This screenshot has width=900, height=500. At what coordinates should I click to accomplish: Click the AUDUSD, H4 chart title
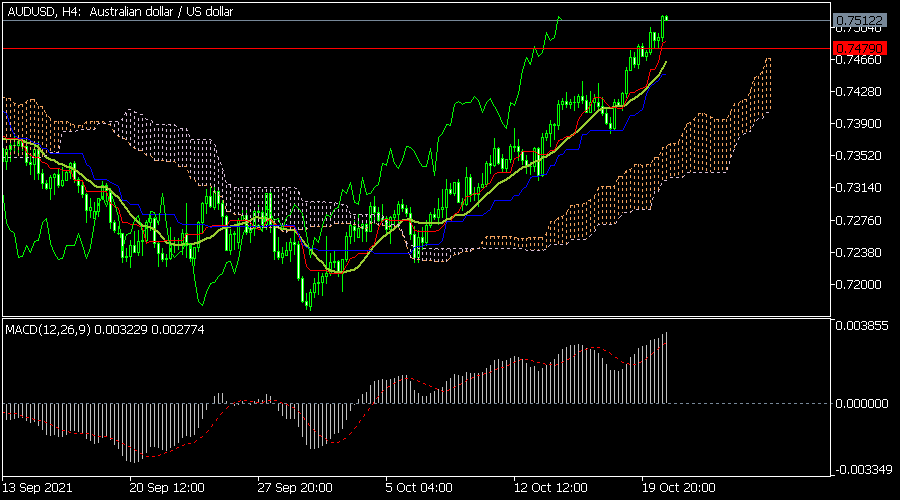click(120, 11)
